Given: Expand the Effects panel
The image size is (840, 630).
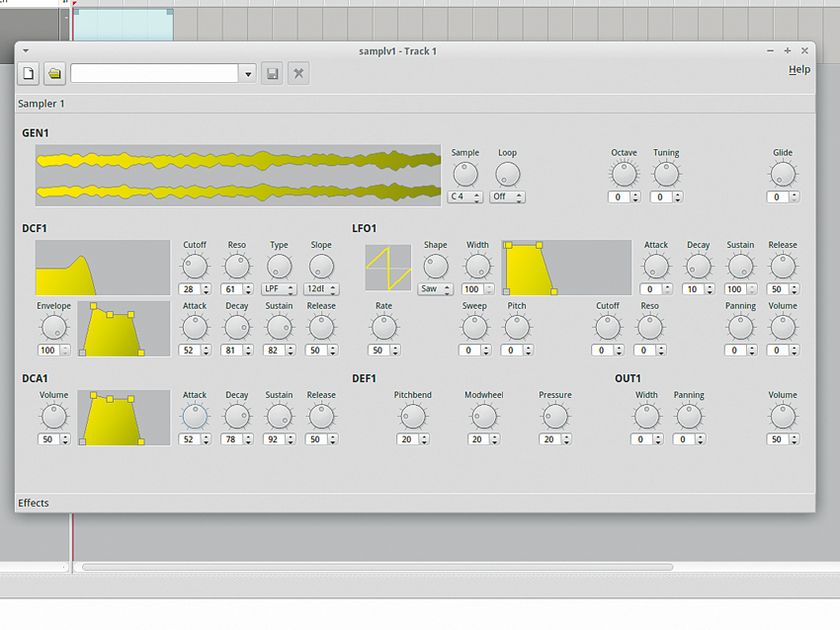Looking at the screenshot, I should (x=33, y=503).
